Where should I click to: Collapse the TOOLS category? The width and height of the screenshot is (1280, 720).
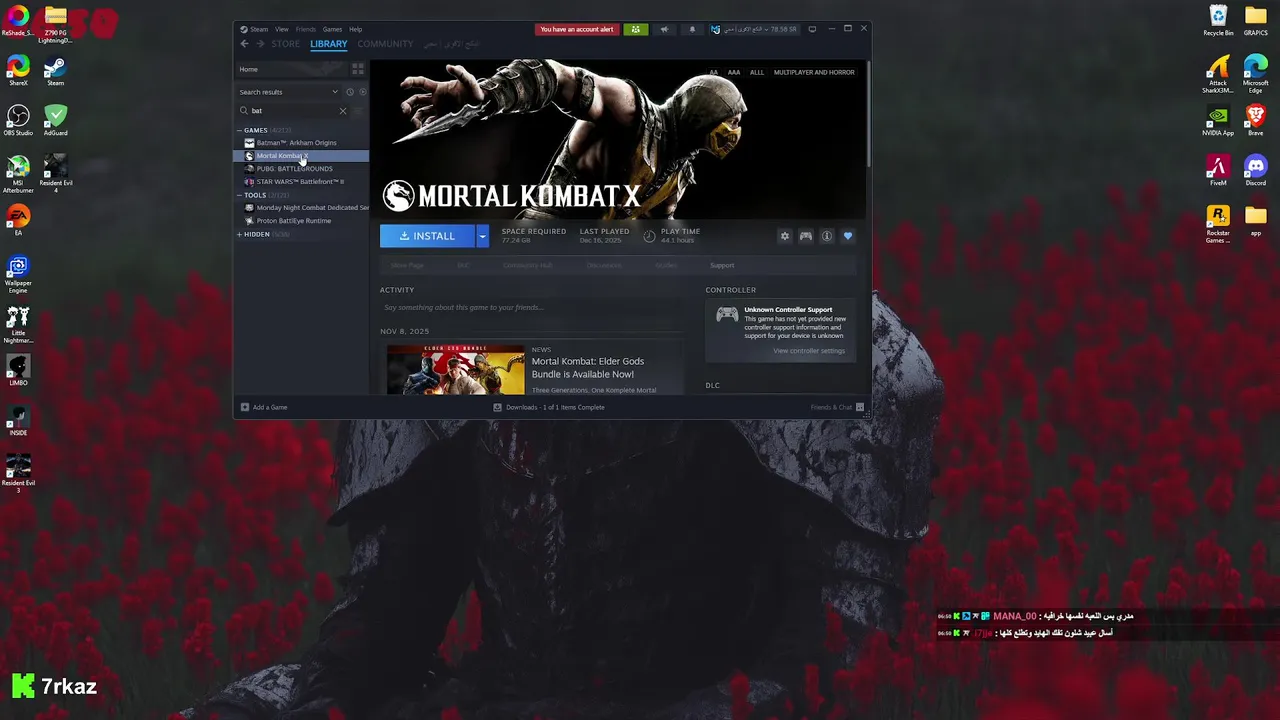[x=240, y=195]
